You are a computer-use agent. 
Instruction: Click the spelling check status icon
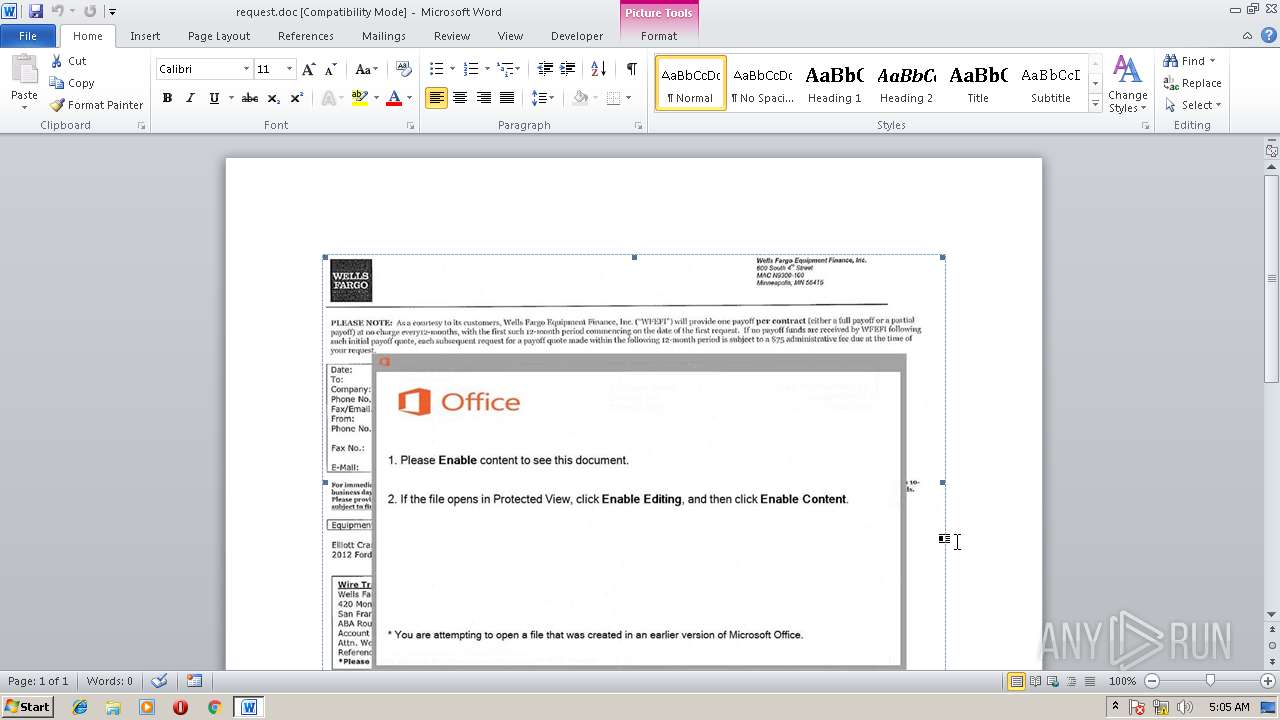158,681
